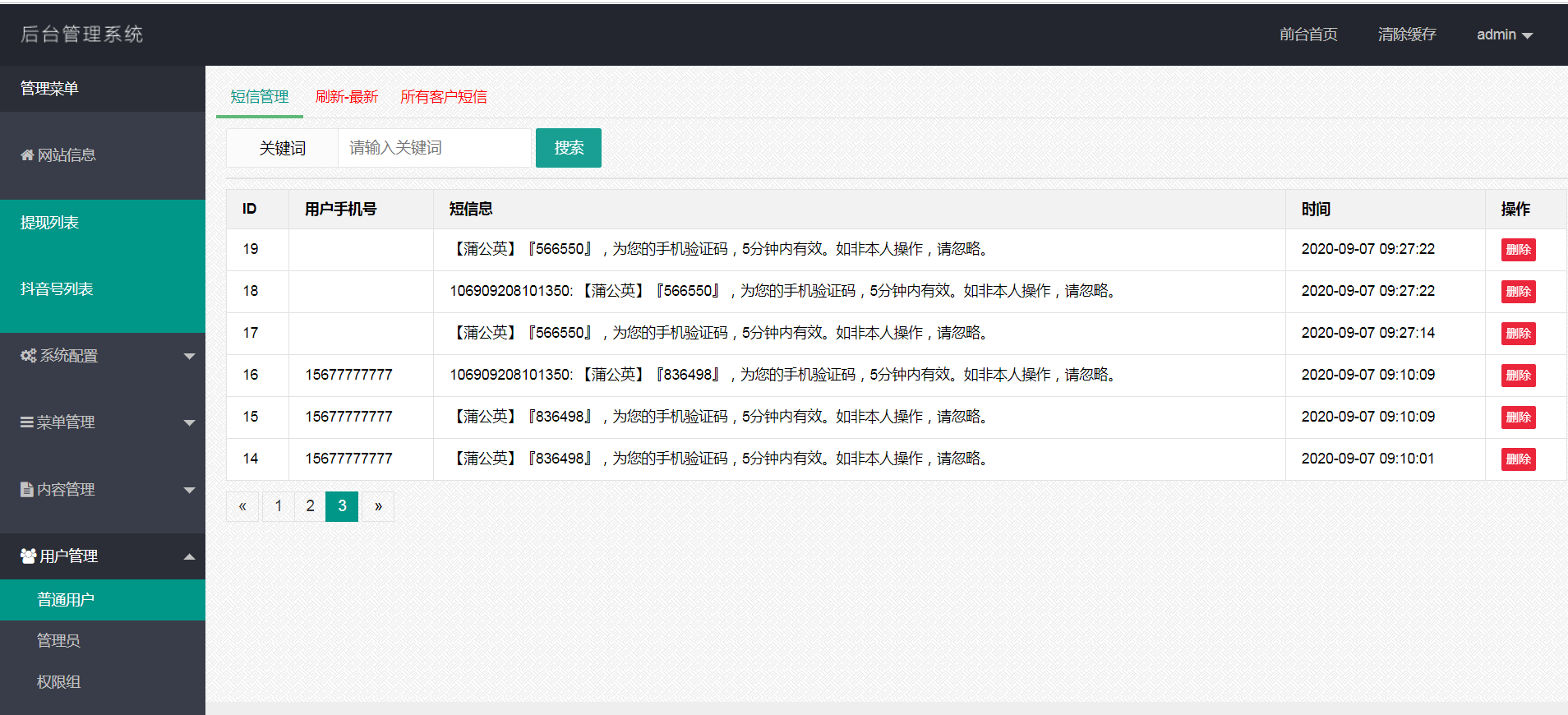This screenshot has height=715, width=1568.
Task: Delete the SMS record with ID 17
Action: tap(1519, 334)
